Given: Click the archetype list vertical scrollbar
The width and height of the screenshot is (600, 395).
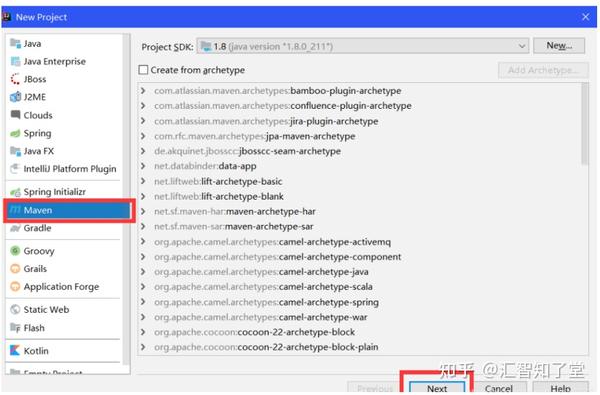Looking at the screenshot, I should [584, 124].
